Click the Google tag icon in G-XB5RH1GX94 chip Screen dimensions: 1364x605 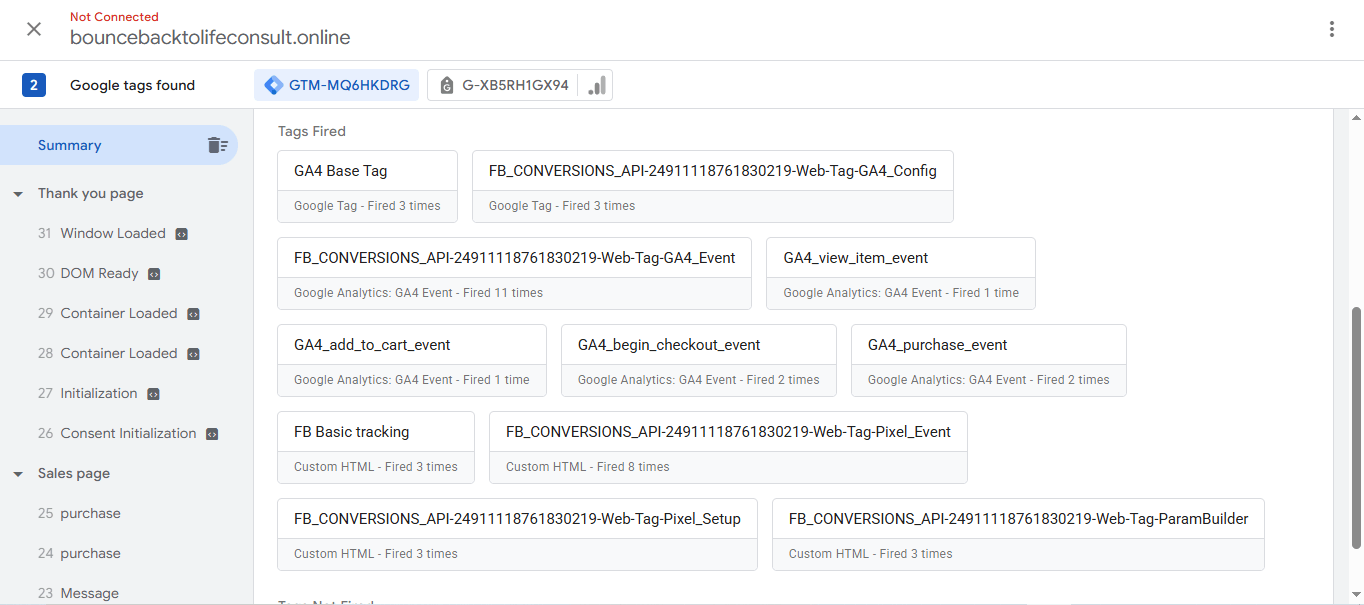pos(446,86)
